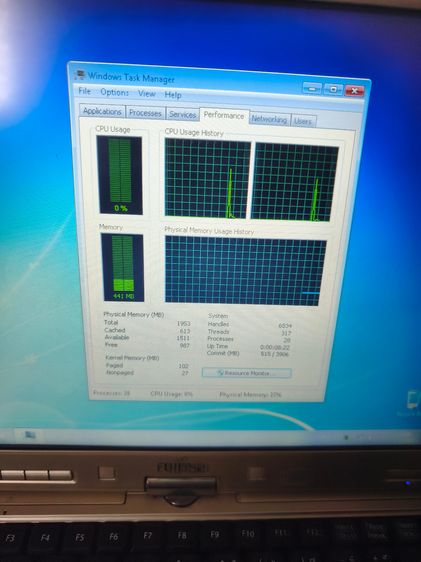Image resolution: width=421 pixels, height=562 pixels.
Task: Close the Windows Task Manager window
Action: click(x=354, y=91)
